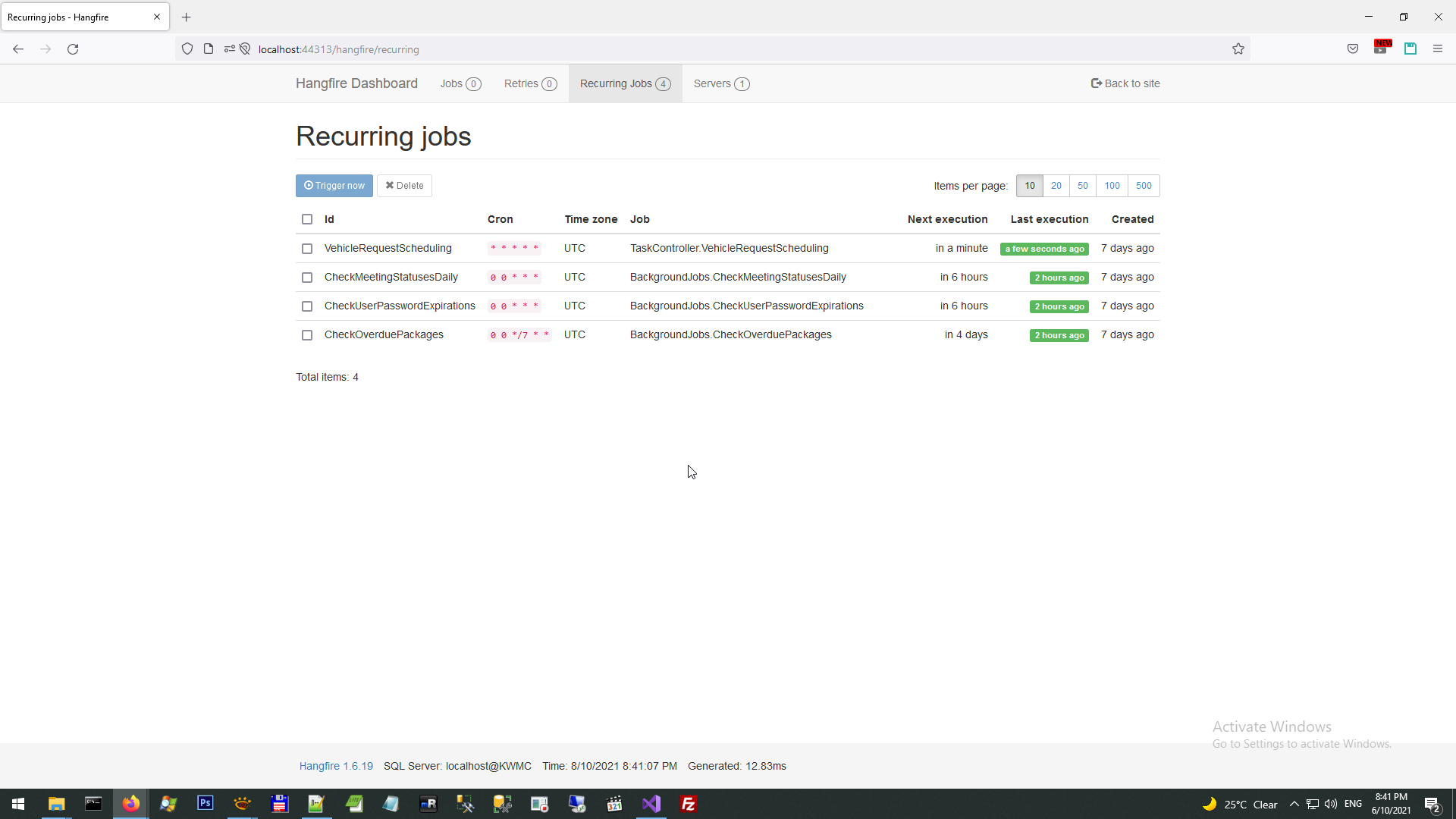Set items per page to 50
Screen dimensions: 1456x819
tap(1083, 186)
